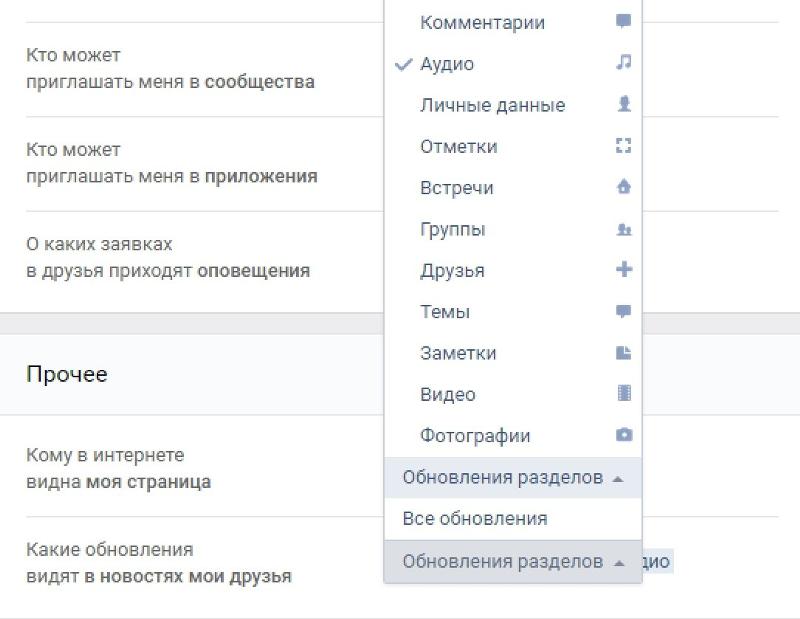Click the group icon beside Группы
Viewport: 800px width, 619px height.
[x=624, y=229]
